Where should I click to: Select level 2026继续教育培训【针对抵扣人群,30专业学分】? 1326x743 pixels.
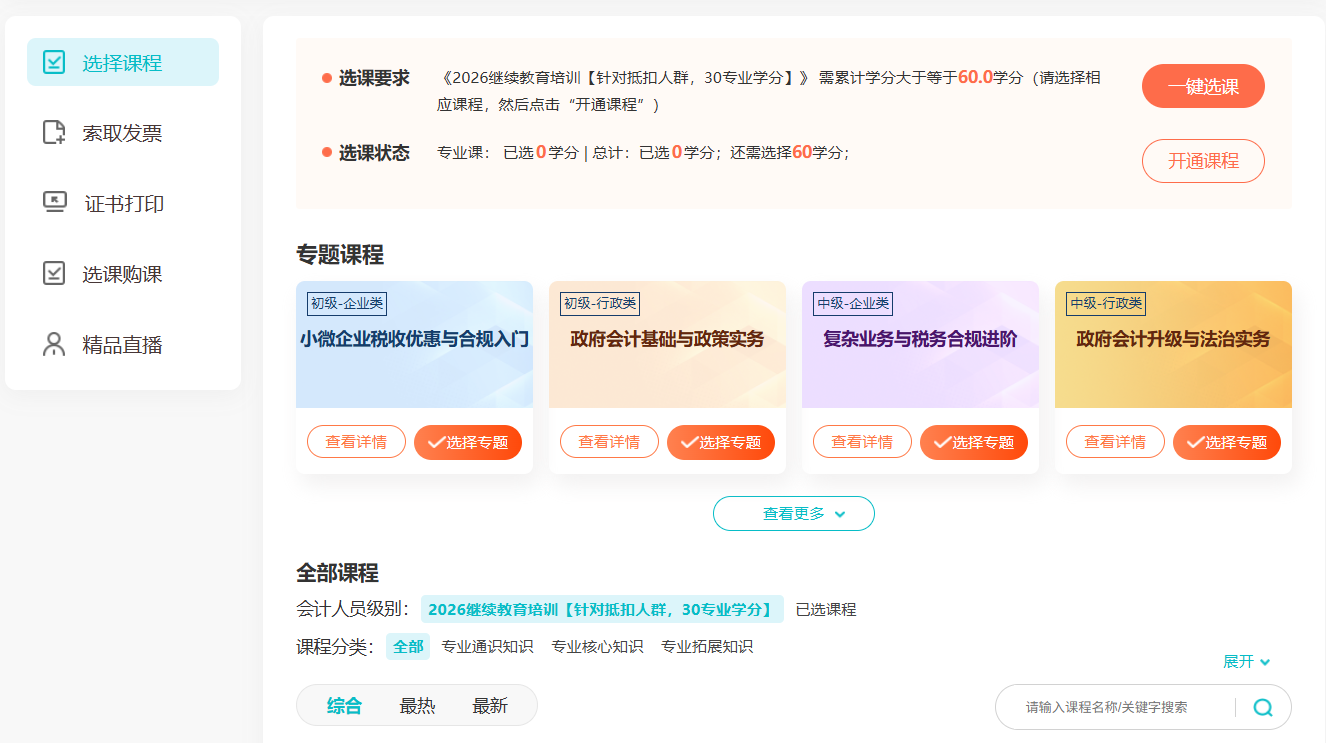point(602,609)
